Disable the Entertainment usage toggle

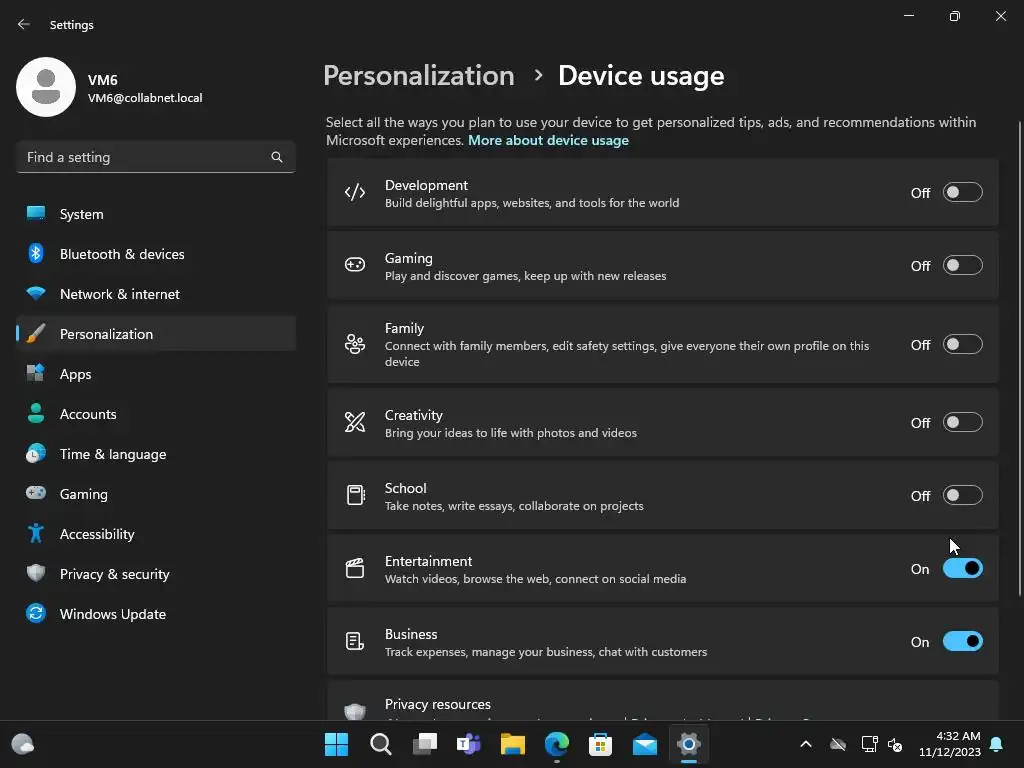coord(962,569)
